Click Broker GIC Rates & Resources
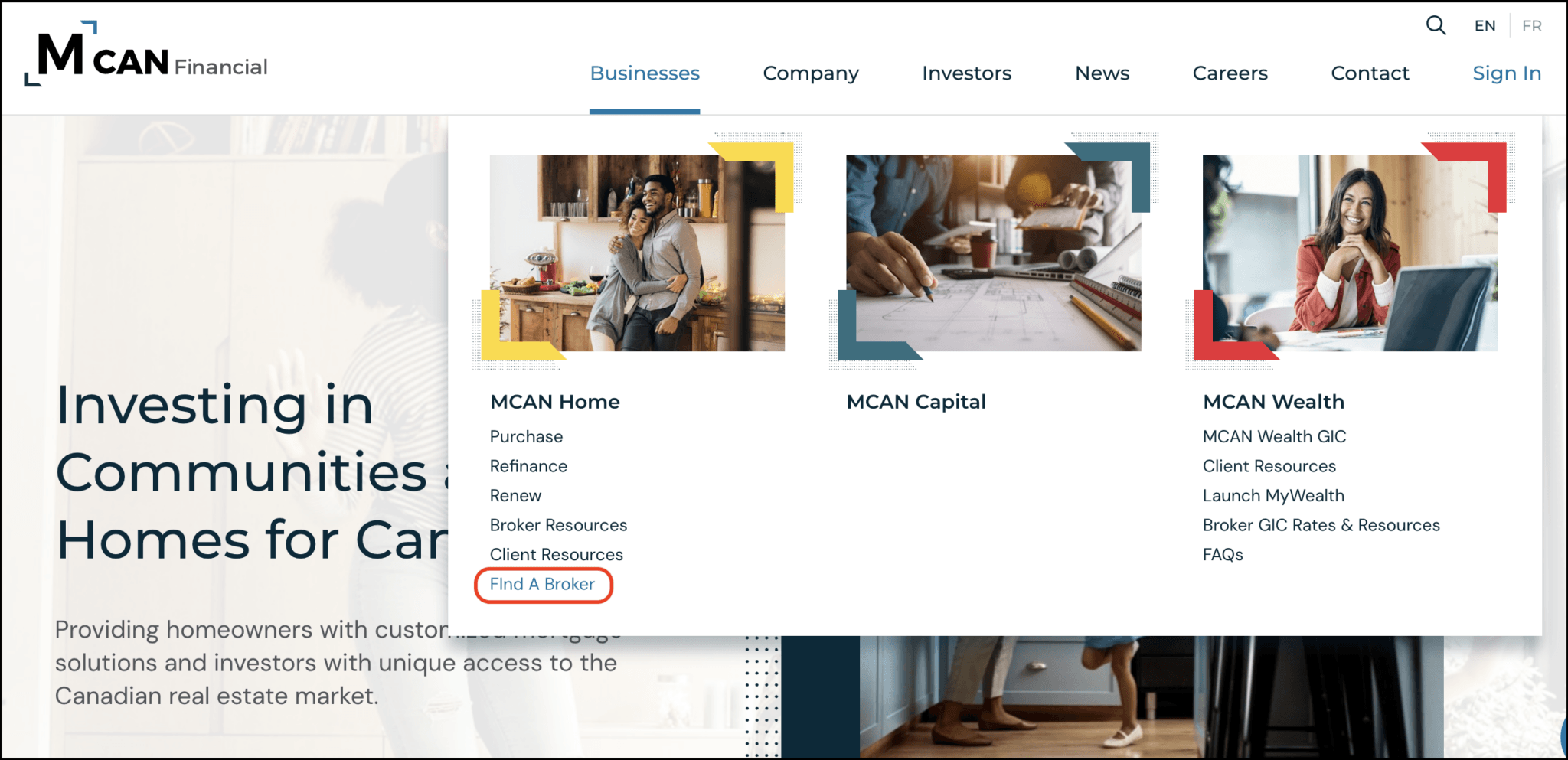 1321,525
